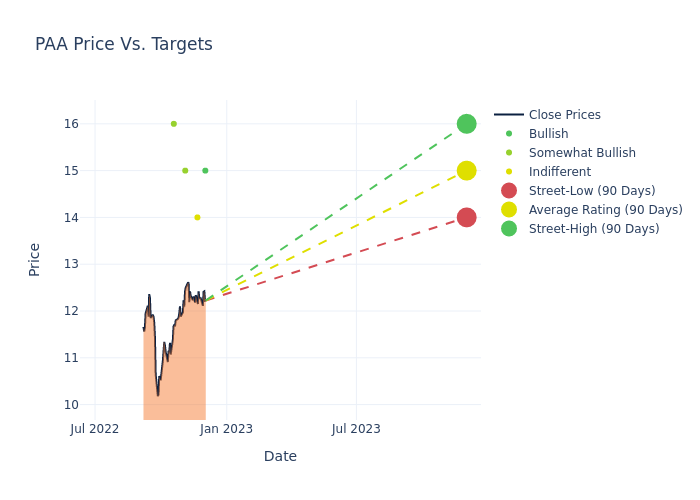Image resolution: width=700 pixels, height=500 pixels.
Task: Toggle Bullish series in legend
Action: click(x=548, y=134)
